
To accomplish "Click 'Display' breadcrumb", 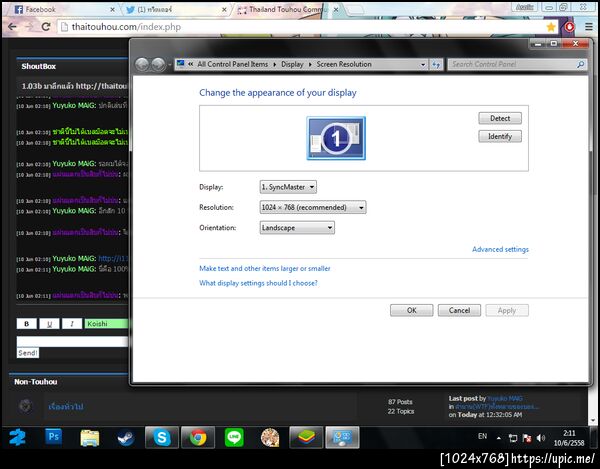I will point(292,64).
